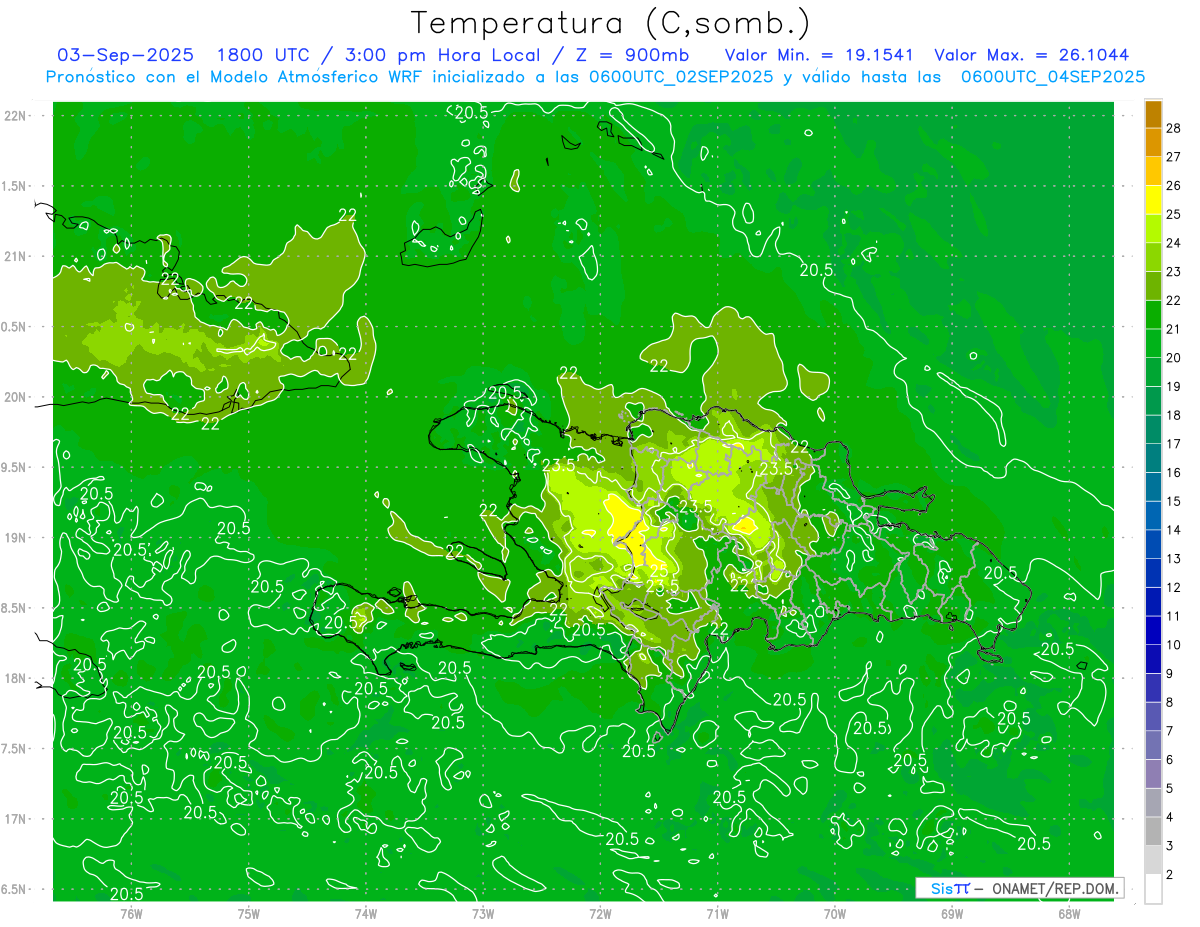
Task: Click the "19N" latitude axis label
Action: point(17,538)
